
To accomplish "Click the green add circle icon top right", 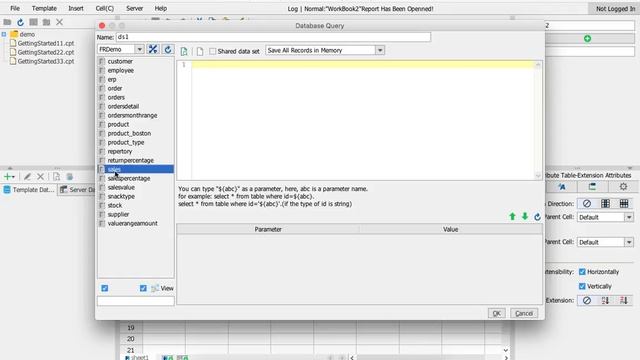I will click(587, 38).
